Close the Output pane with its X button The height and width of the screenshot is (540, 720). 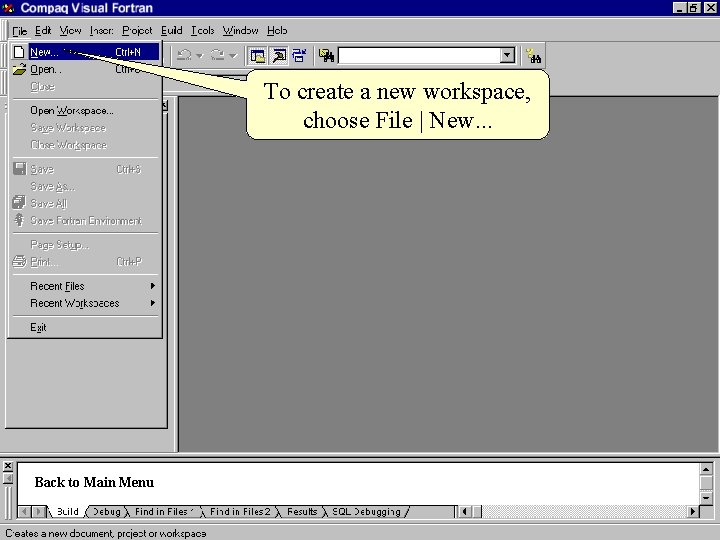[x=8, y=466]
